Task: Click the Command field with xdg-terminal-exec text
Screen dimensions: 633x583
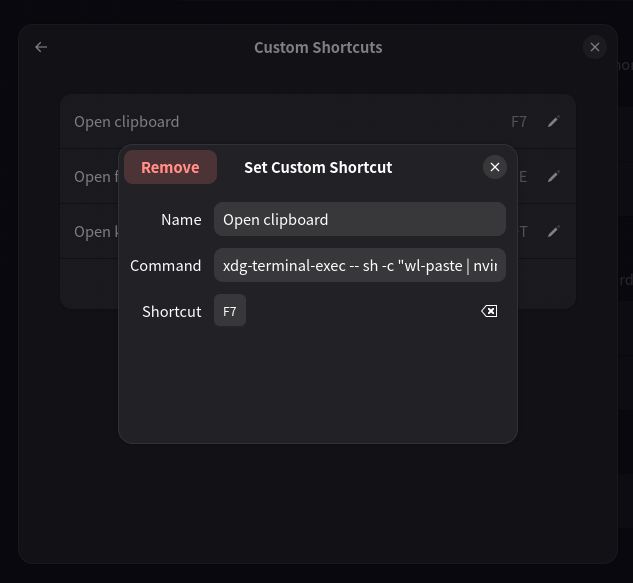Action: coord(359,265)
